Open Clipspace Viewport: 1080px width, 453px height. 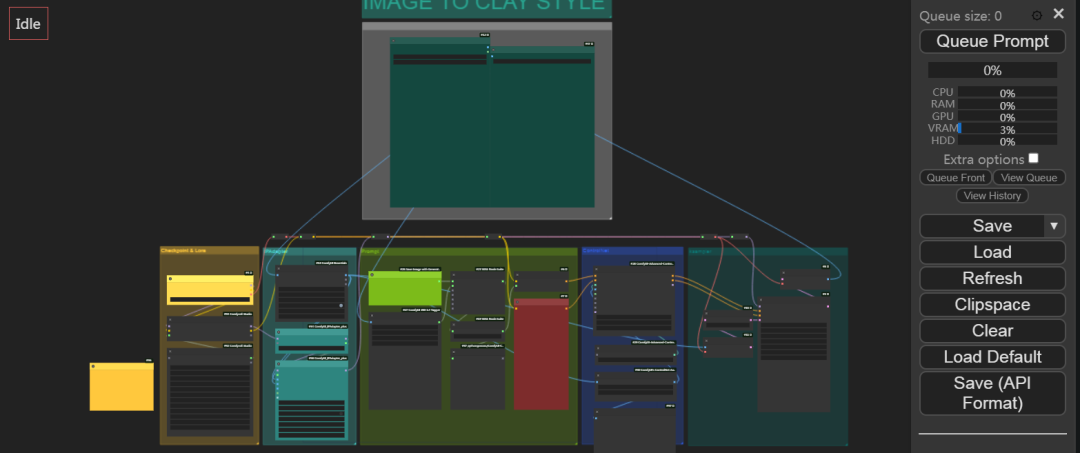[x=992, y=304]
